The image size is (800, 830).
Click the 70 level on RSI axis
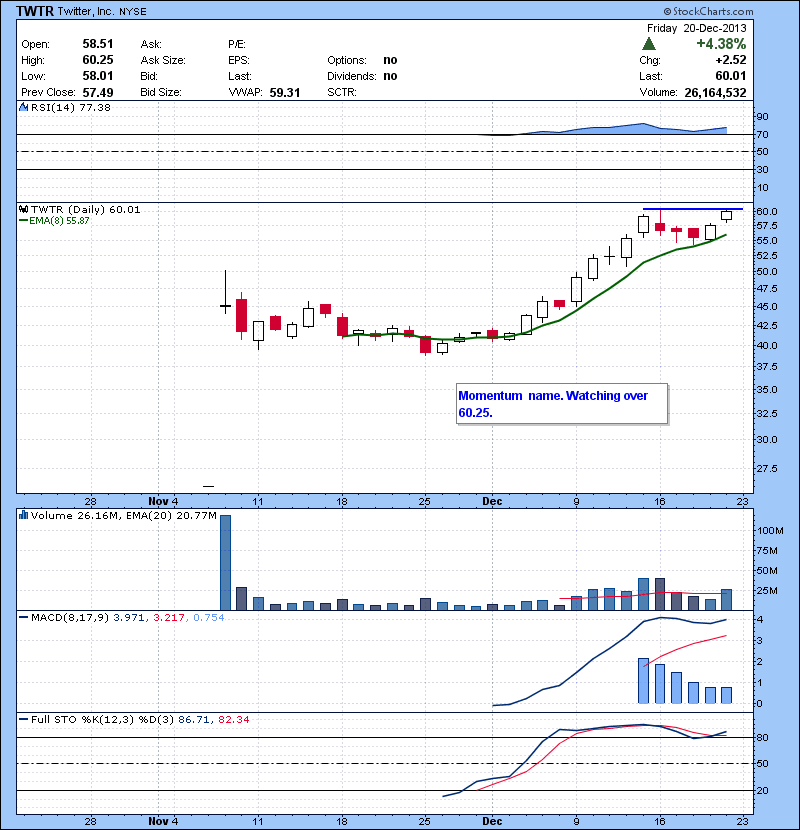point(762,134)
